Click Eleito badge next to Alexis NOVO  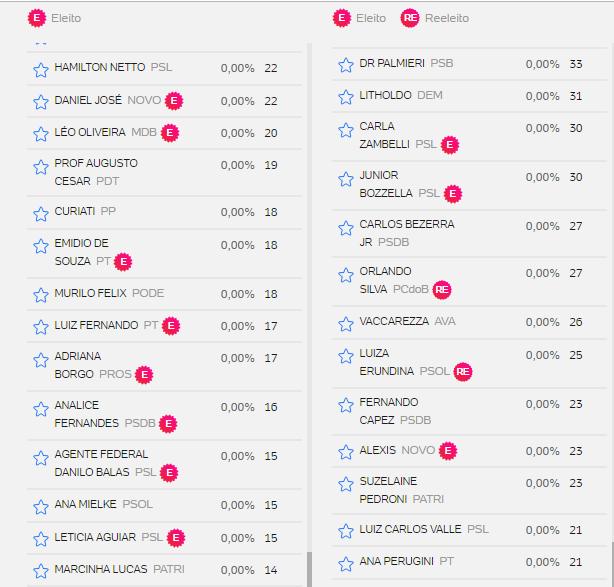448,451
